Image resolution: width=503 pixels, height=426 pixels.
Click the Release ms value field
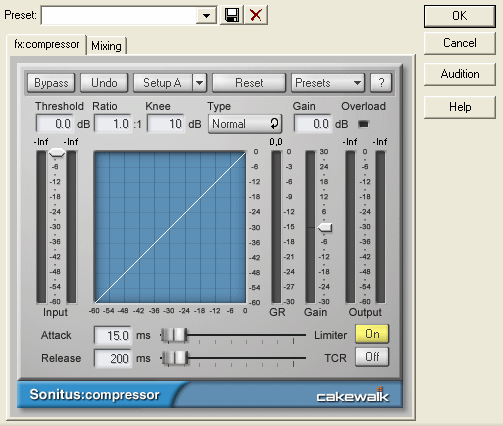tap(113, 358)
